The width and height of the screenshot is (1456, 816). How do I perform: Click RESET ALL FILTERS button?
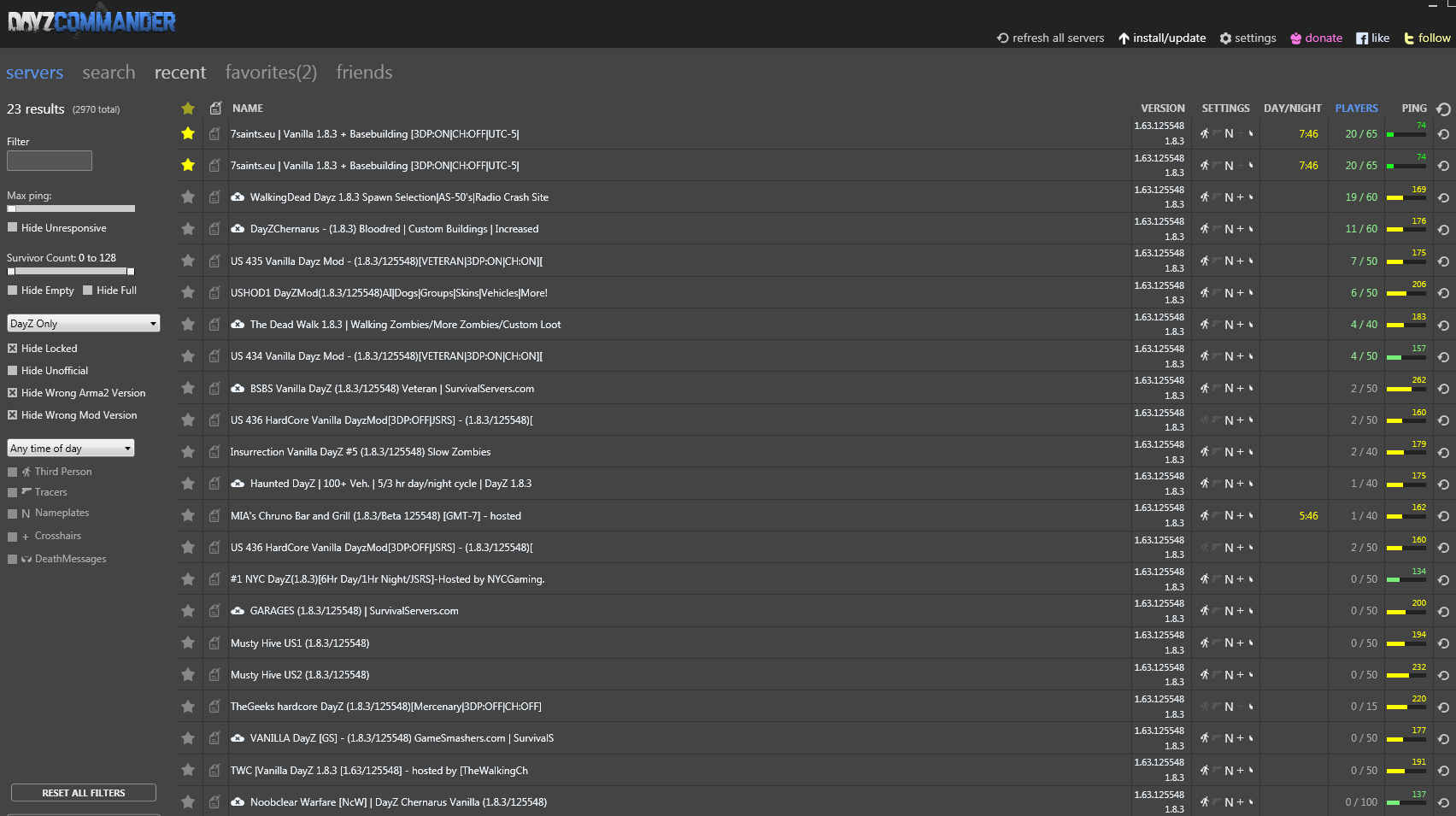point(84,793)
